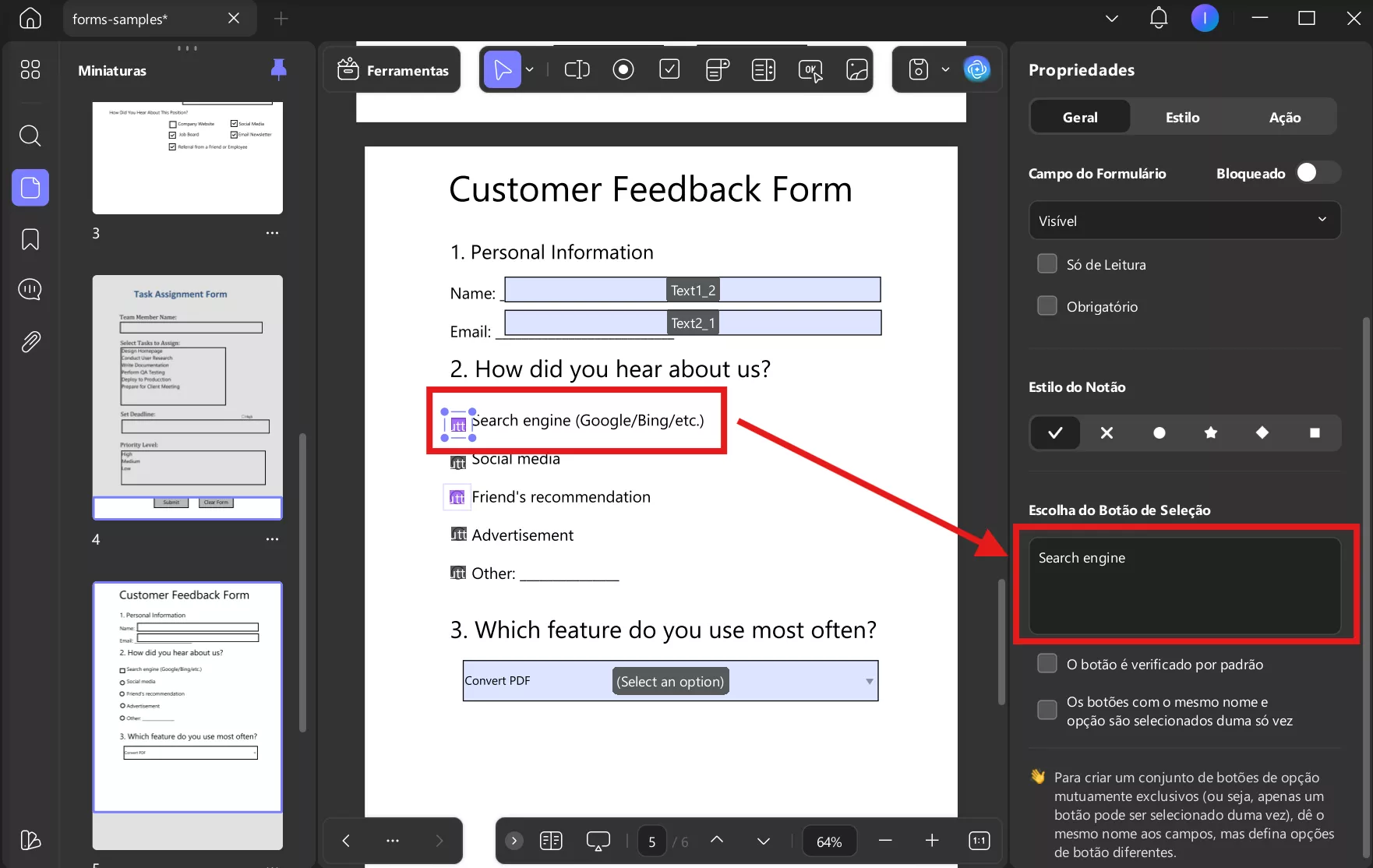1373x868 pixels.
Task: Select the OK button field tool
Action: [x=810, y=71]
